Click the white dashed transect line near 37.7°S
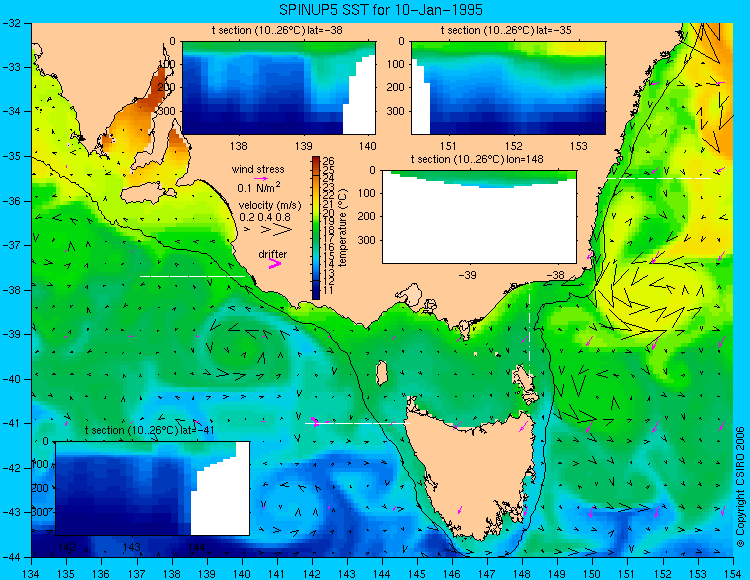The width and height of the screenshot is (750, 580). (192, 276)
